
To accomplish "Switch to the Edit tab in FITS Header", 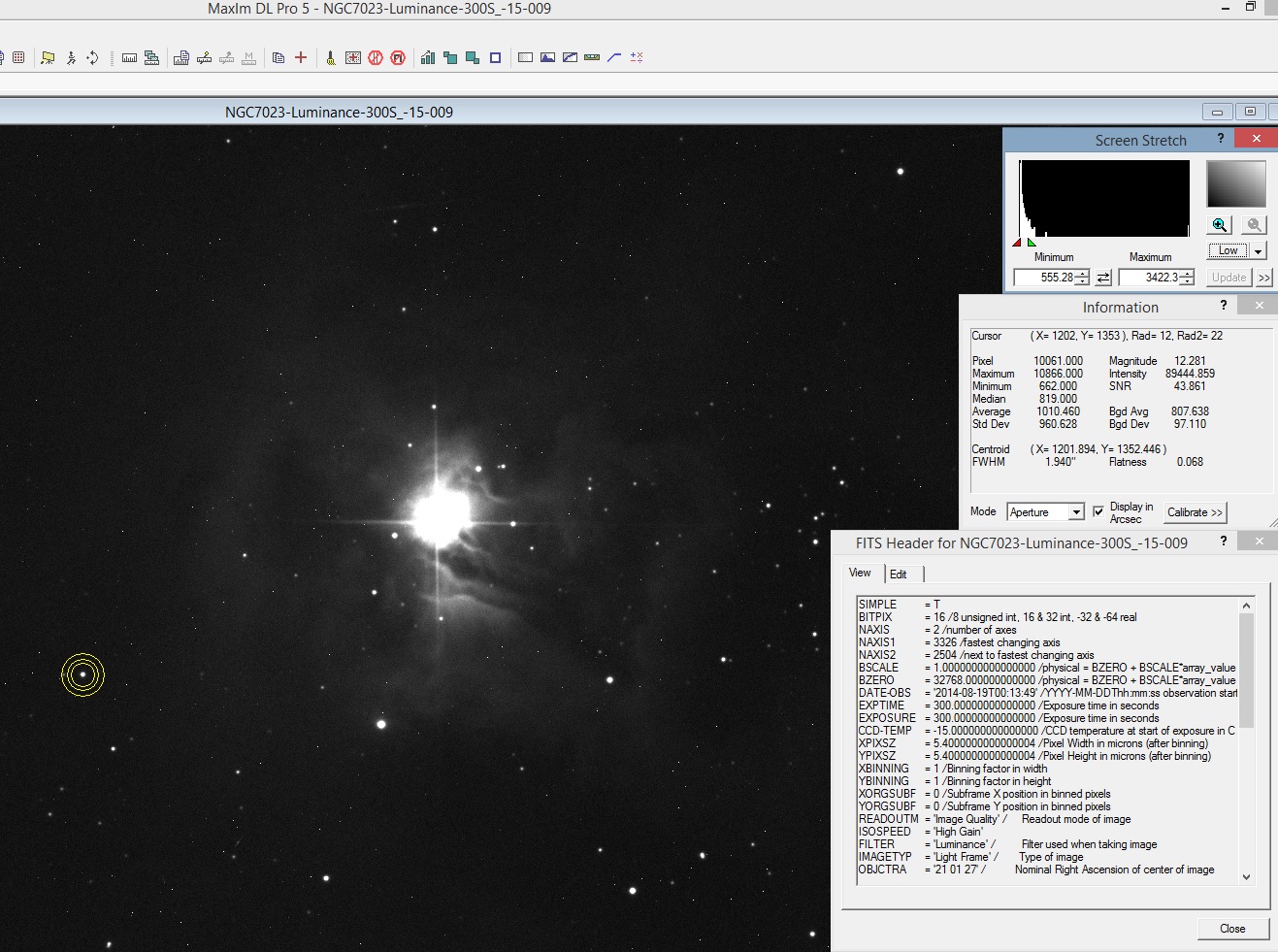I will (900, 574).
